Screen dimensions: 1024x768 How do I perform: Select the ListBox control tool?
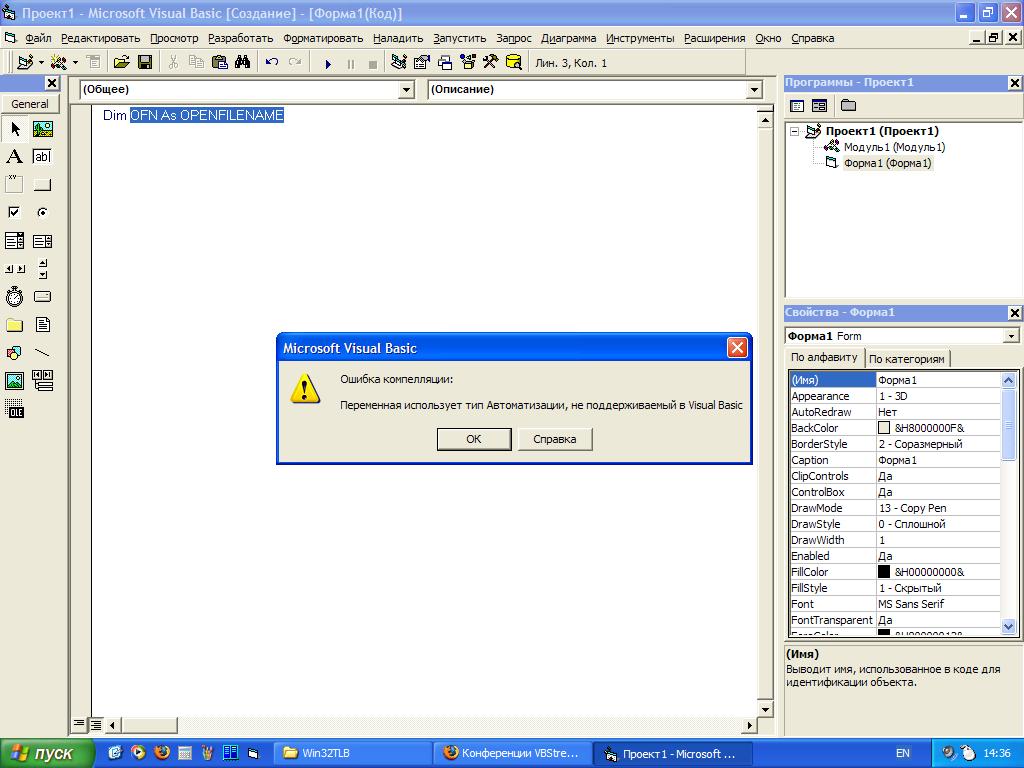pyautogui.click(x=43, y=241)
